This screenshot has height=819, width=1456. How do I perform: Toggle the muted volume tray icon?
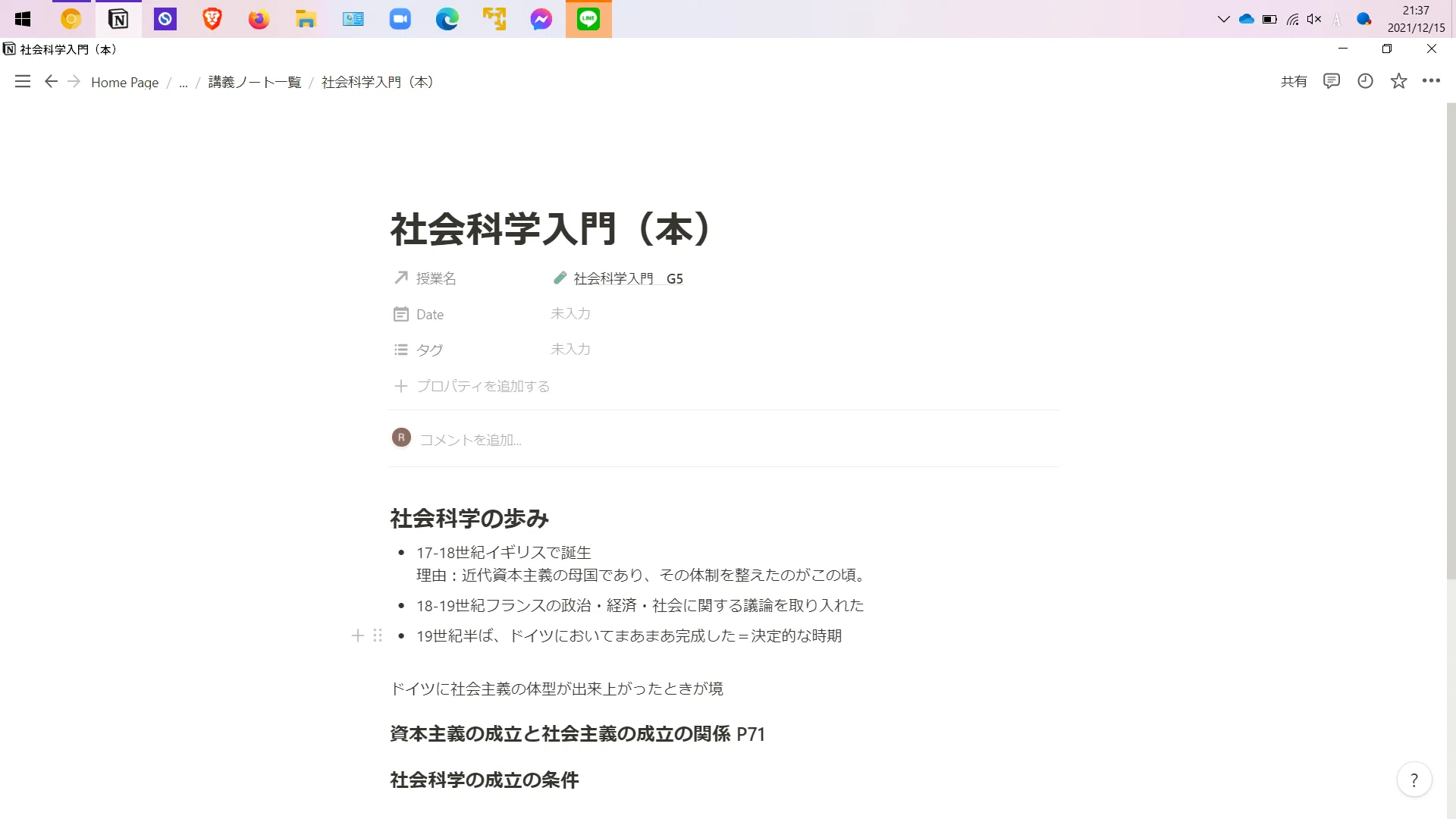1314,19
